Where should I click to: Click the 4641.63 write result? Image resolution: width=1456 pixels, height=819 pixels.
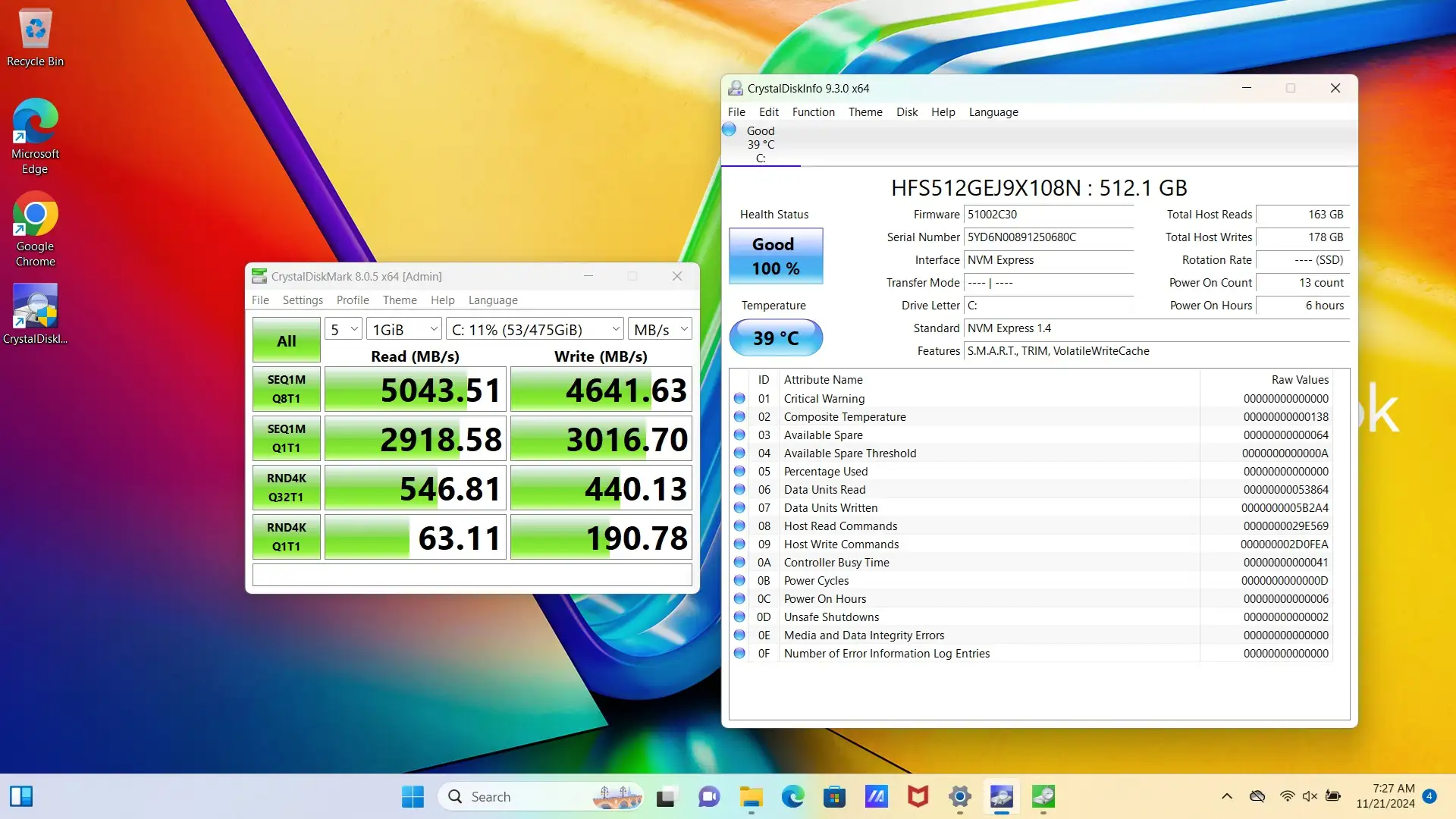[x=601, y=389]
